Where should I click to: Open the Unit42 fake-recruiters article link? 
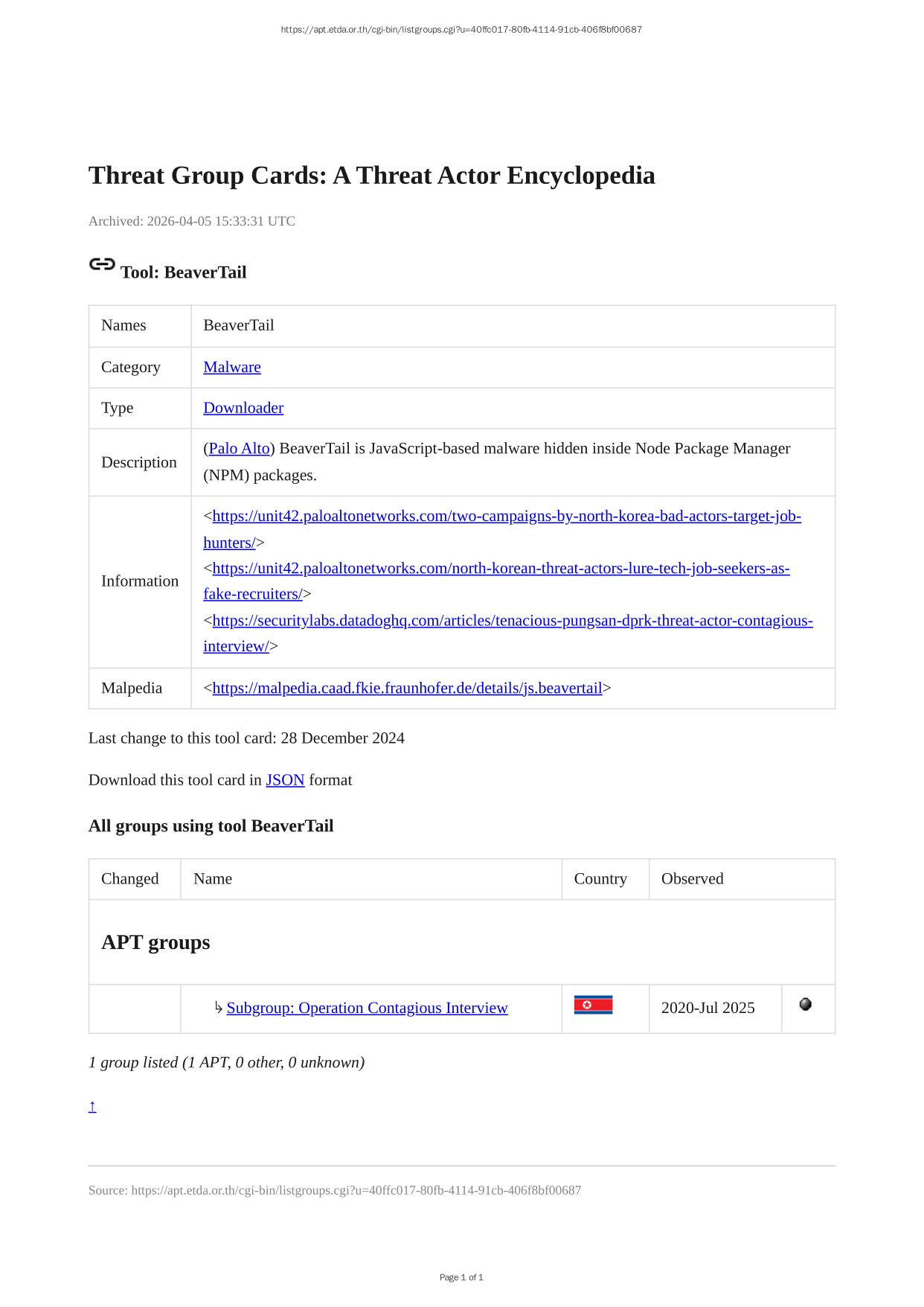(x=500, y=569)
